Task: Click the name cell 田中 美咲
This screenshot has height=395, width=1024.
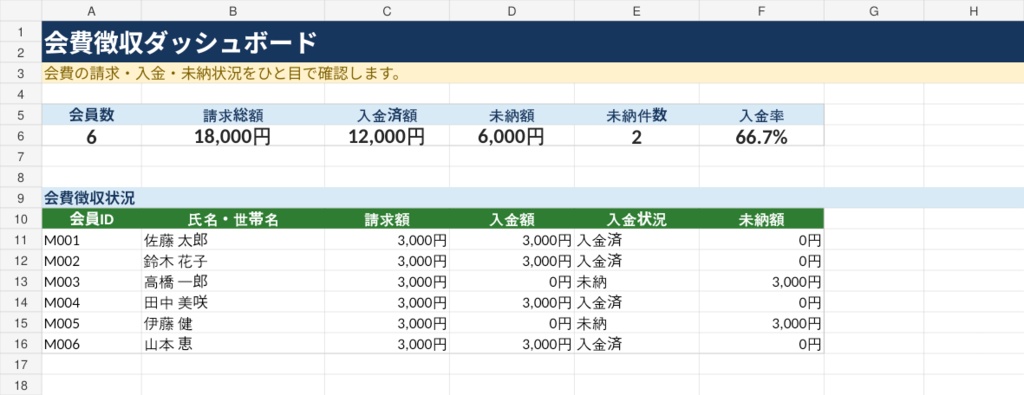Action: 232,302
